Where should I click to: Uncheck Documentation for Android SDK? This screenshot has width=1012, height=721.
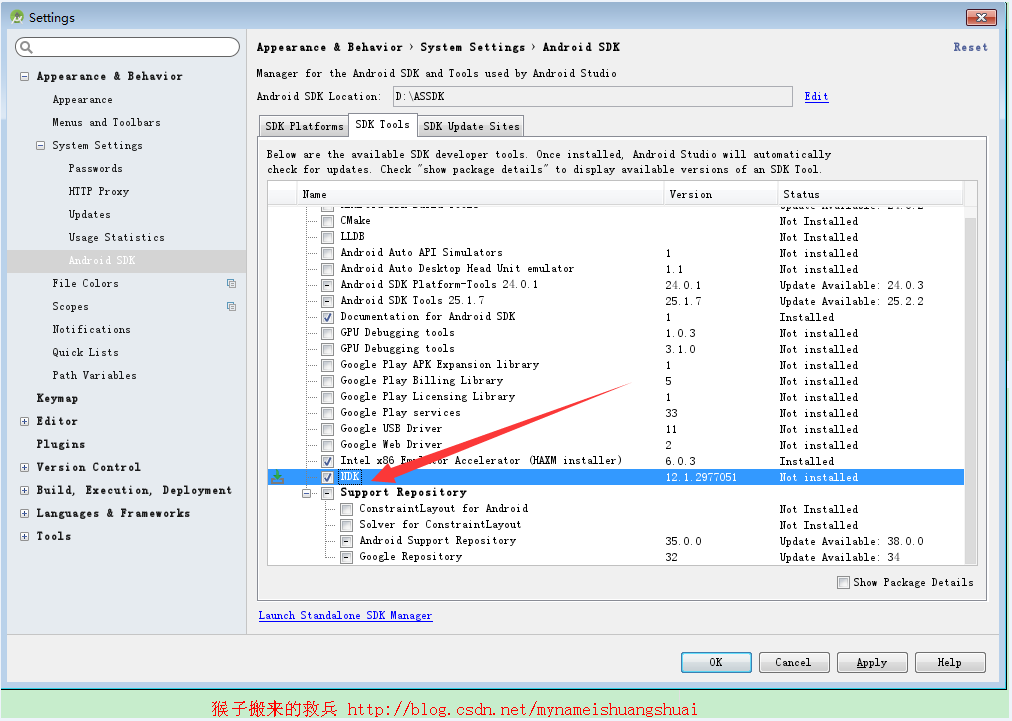point(328,318)
